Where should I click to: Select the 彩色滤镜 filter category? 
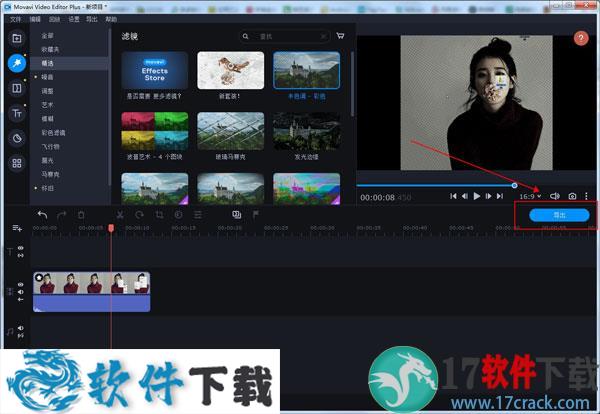click(53, 133)
